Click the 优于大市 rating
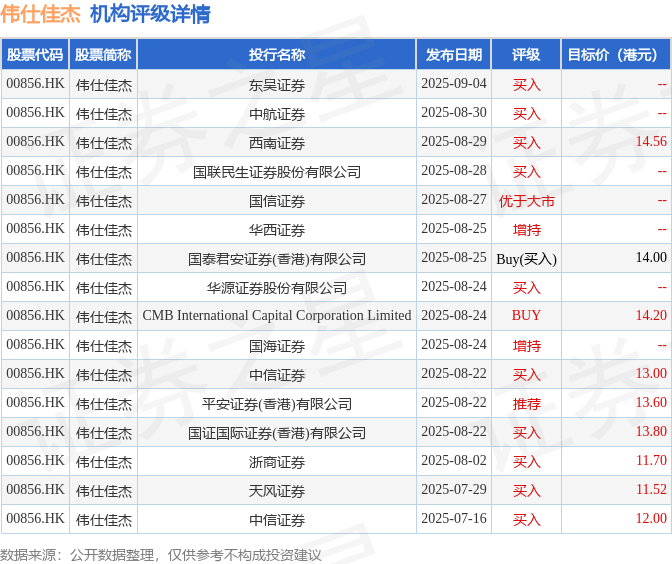Screen dimensions: 672x564 pos(526,201)
